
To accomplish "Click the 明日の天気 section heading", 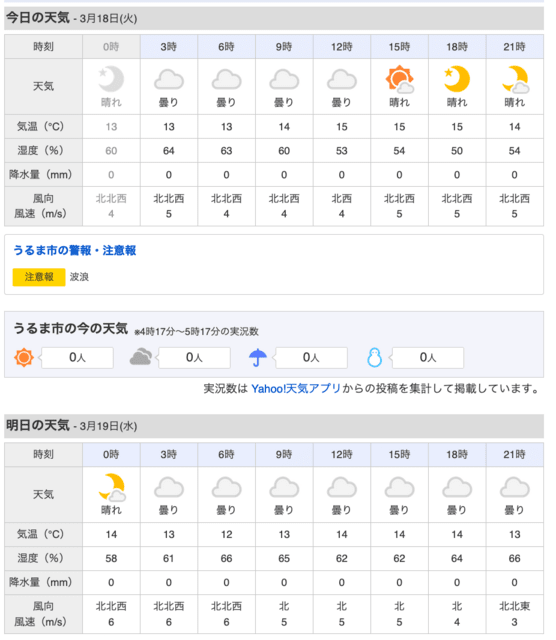I will click(38, 425).
